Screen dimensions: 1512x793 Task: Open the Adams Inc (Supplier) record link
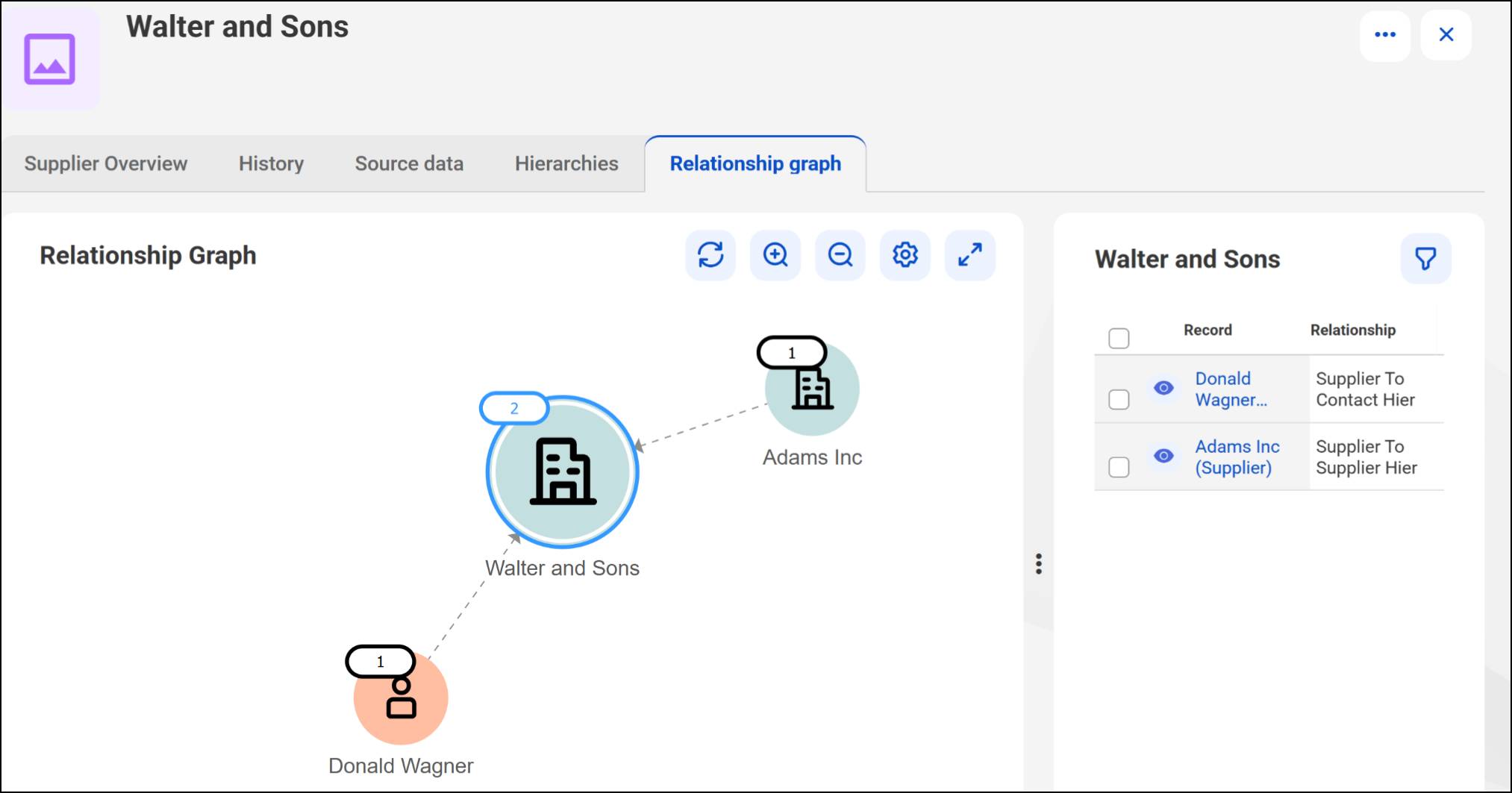pos(1237,457)
